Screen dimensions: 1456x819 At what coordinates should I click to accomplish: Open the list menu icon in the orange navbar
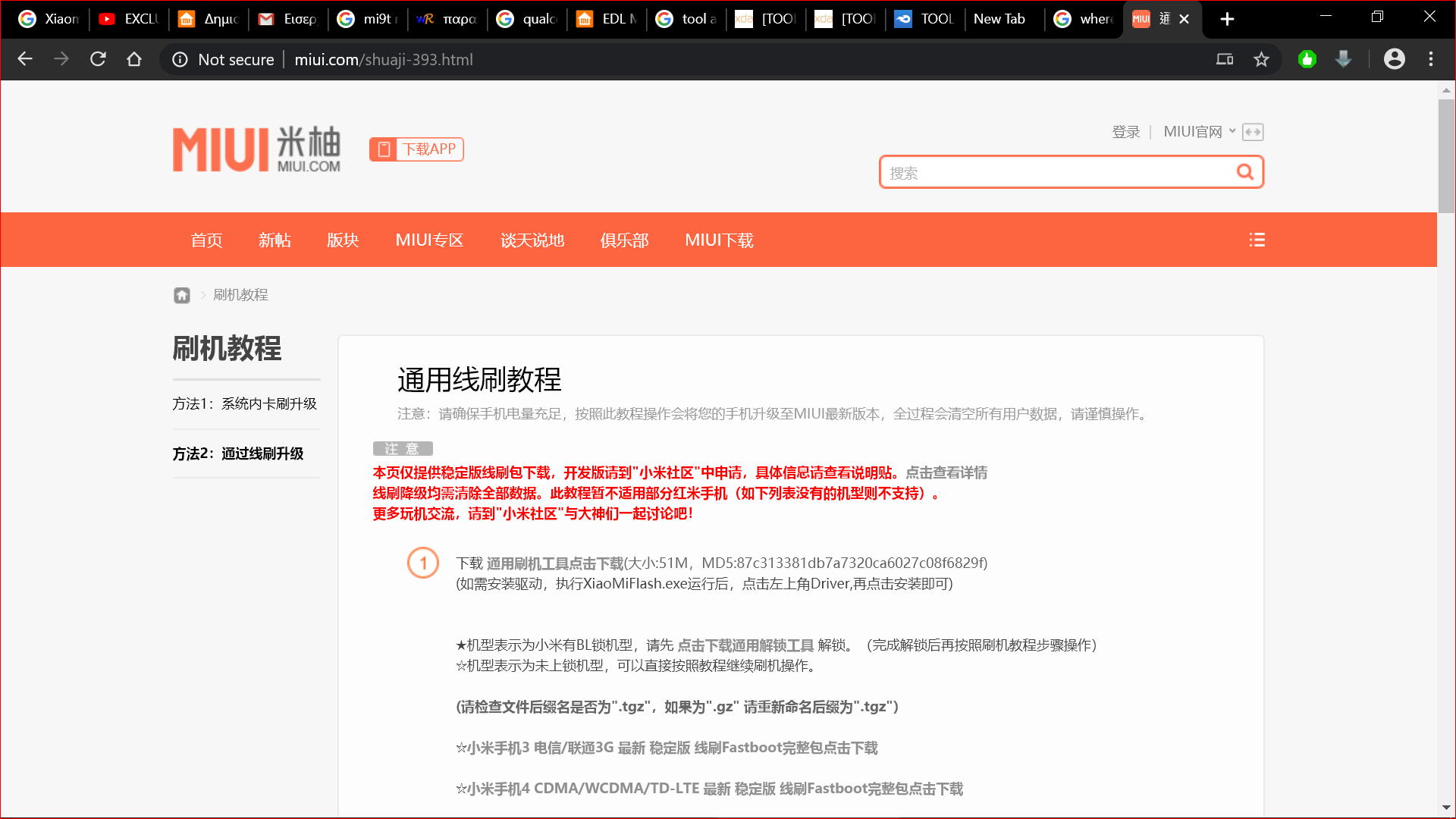coord(1257,240)
